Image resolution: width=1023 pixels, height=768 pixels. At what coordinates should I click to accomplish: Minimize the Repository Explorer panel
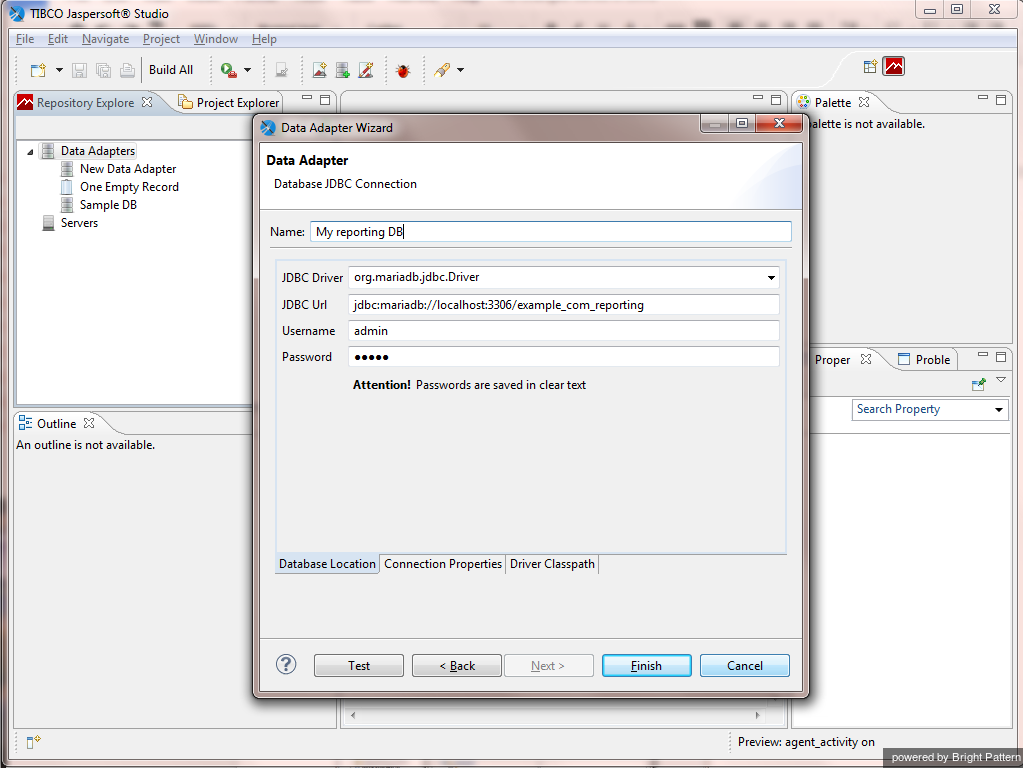[x=307, y=98]
